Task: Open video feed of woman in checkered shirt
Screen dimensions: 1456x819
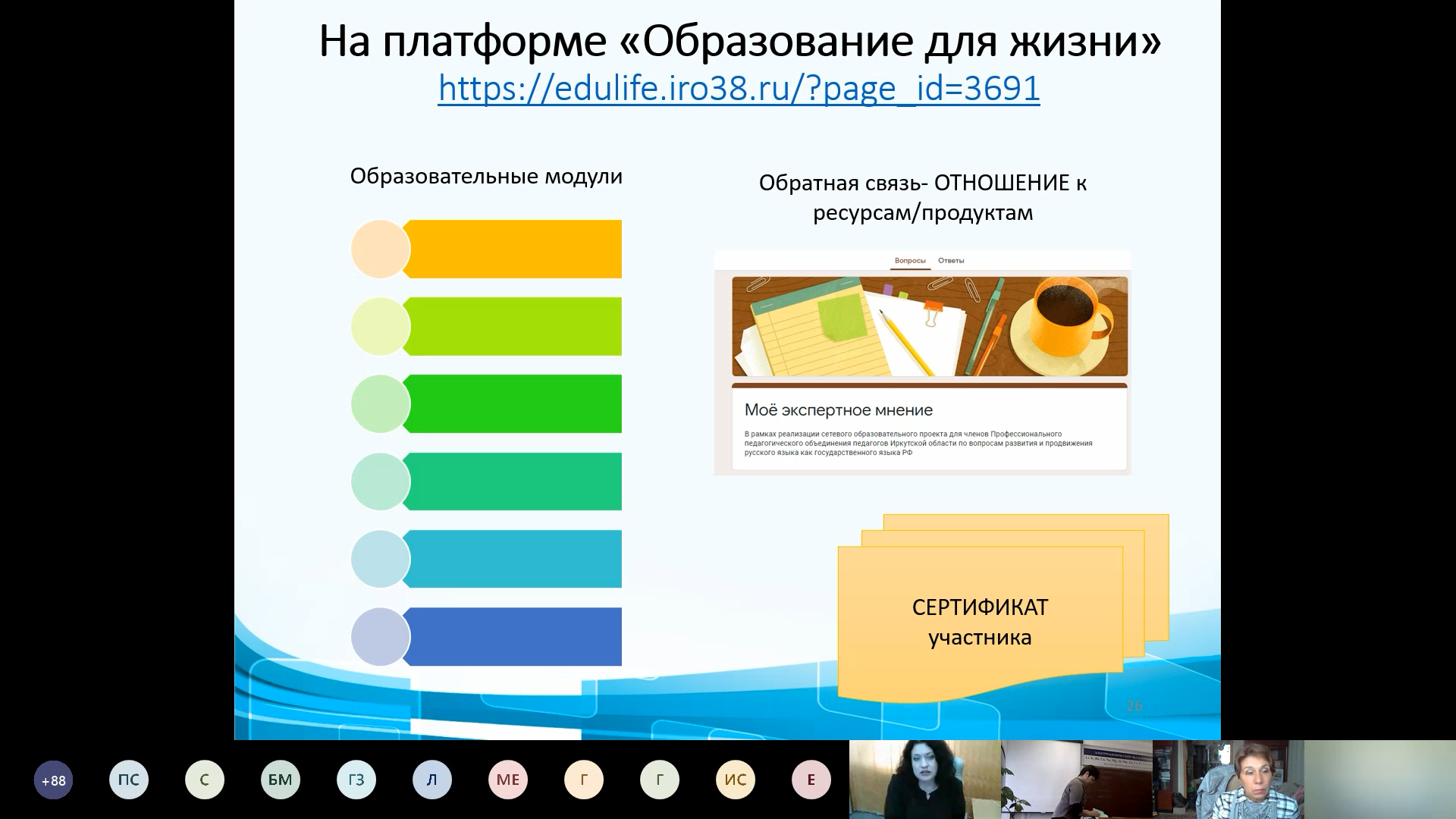Action: tap(1228, 780)
